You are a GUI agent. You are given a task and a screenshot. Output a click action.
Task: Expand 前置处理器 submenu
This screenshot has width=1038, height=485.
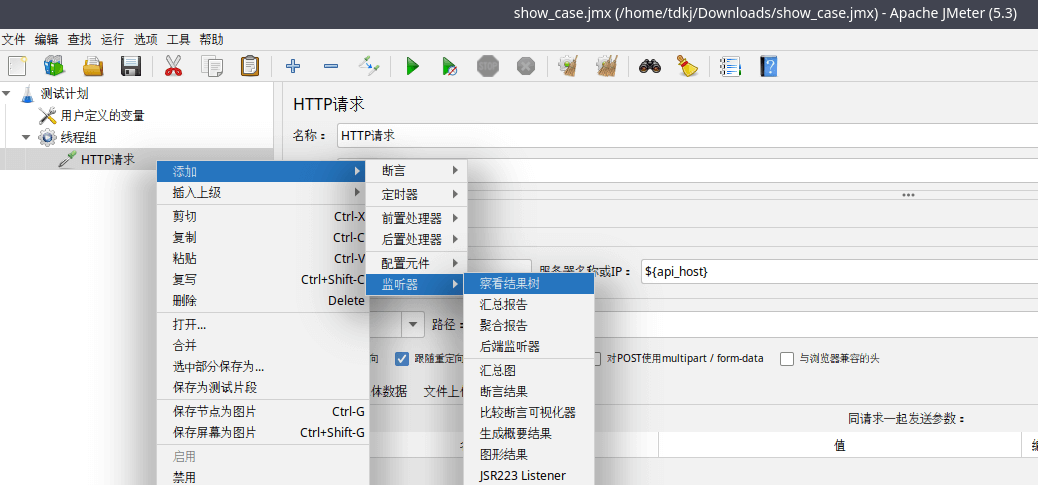click(417, 218)
